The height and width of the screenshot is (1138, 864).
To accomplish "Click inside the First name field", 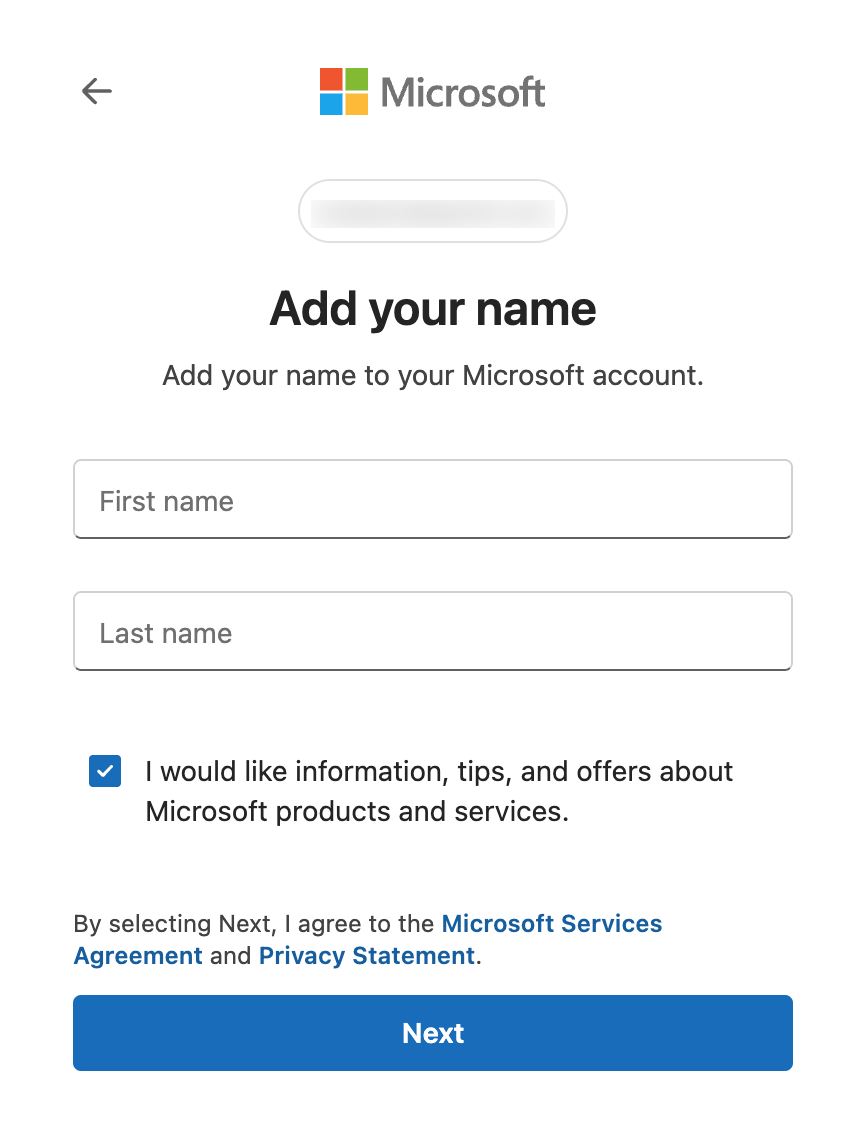I will point(432,499).
